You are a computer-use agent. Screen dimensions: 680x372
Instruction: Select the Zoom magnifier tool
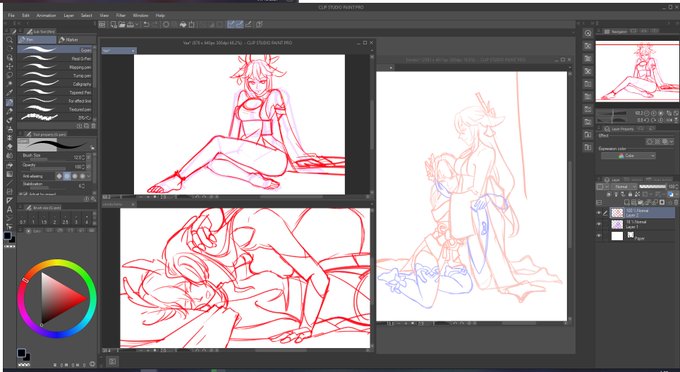click(9, 40)
